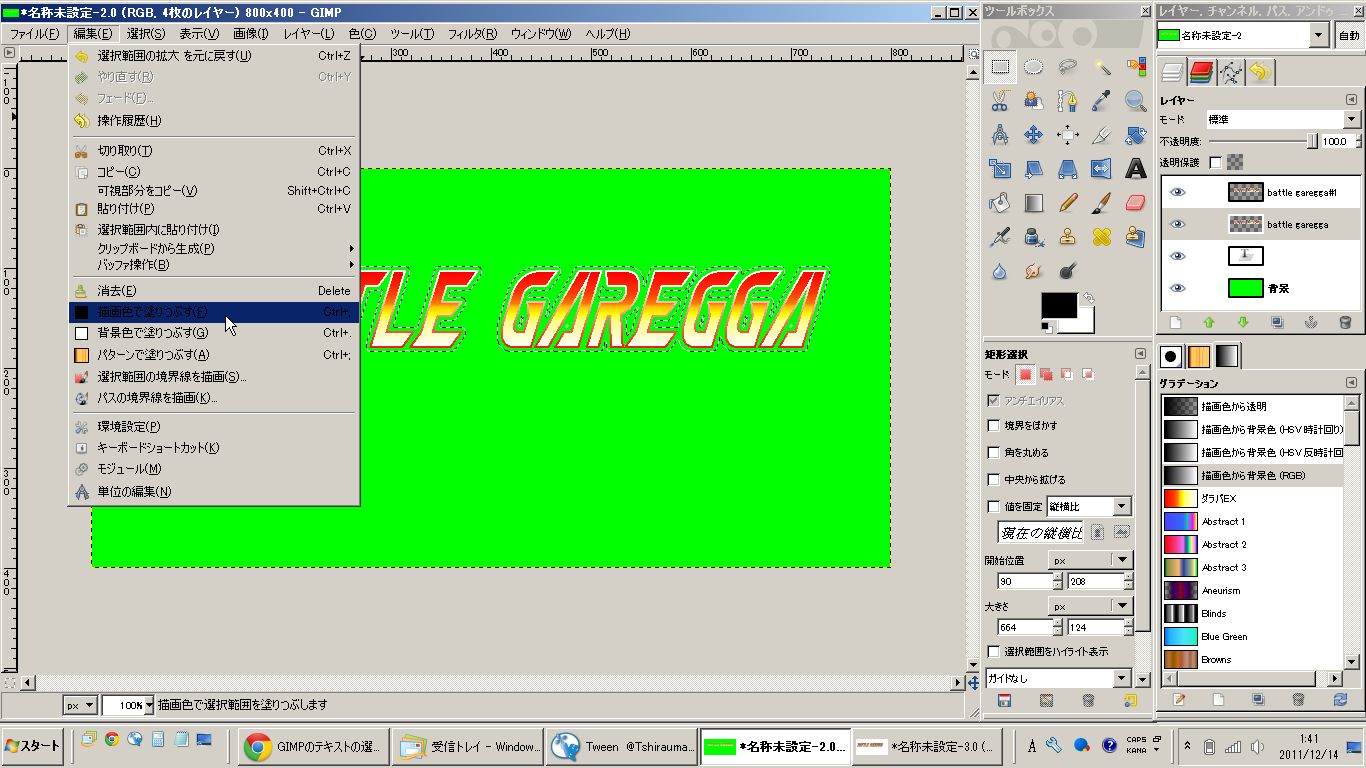Choose 背景色で塗りつぶす menu entry
Viewport: 1366px width, 768px height.
214,333
